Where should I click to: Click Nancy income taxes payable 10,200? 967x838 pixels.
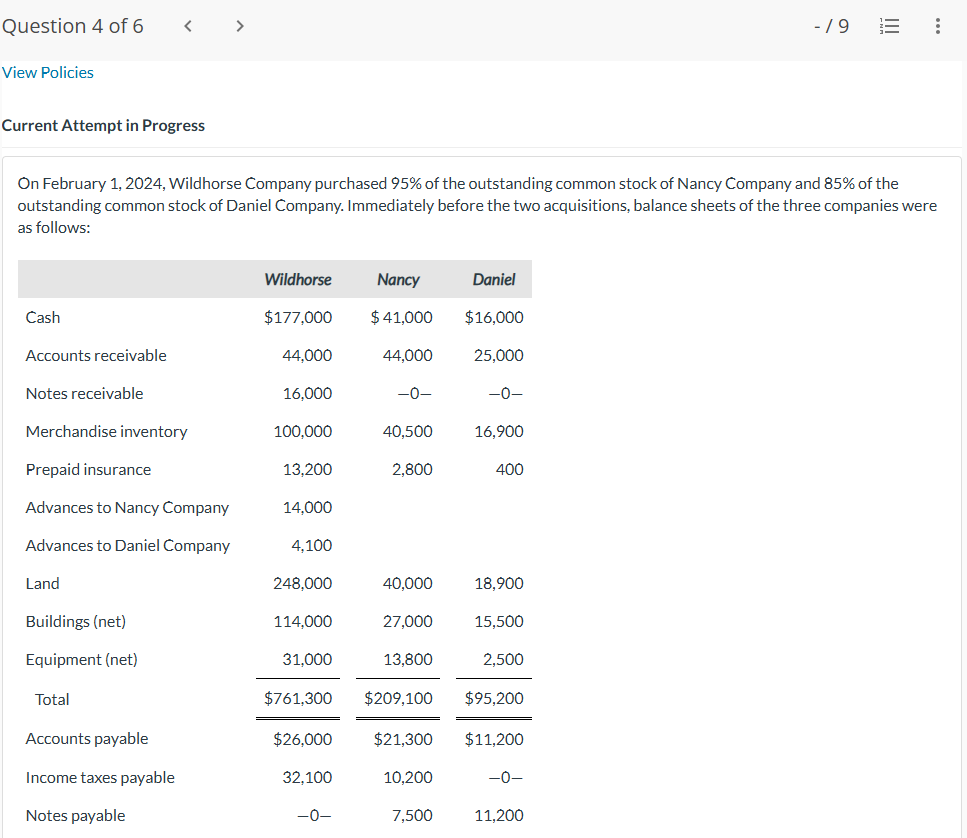408,778
